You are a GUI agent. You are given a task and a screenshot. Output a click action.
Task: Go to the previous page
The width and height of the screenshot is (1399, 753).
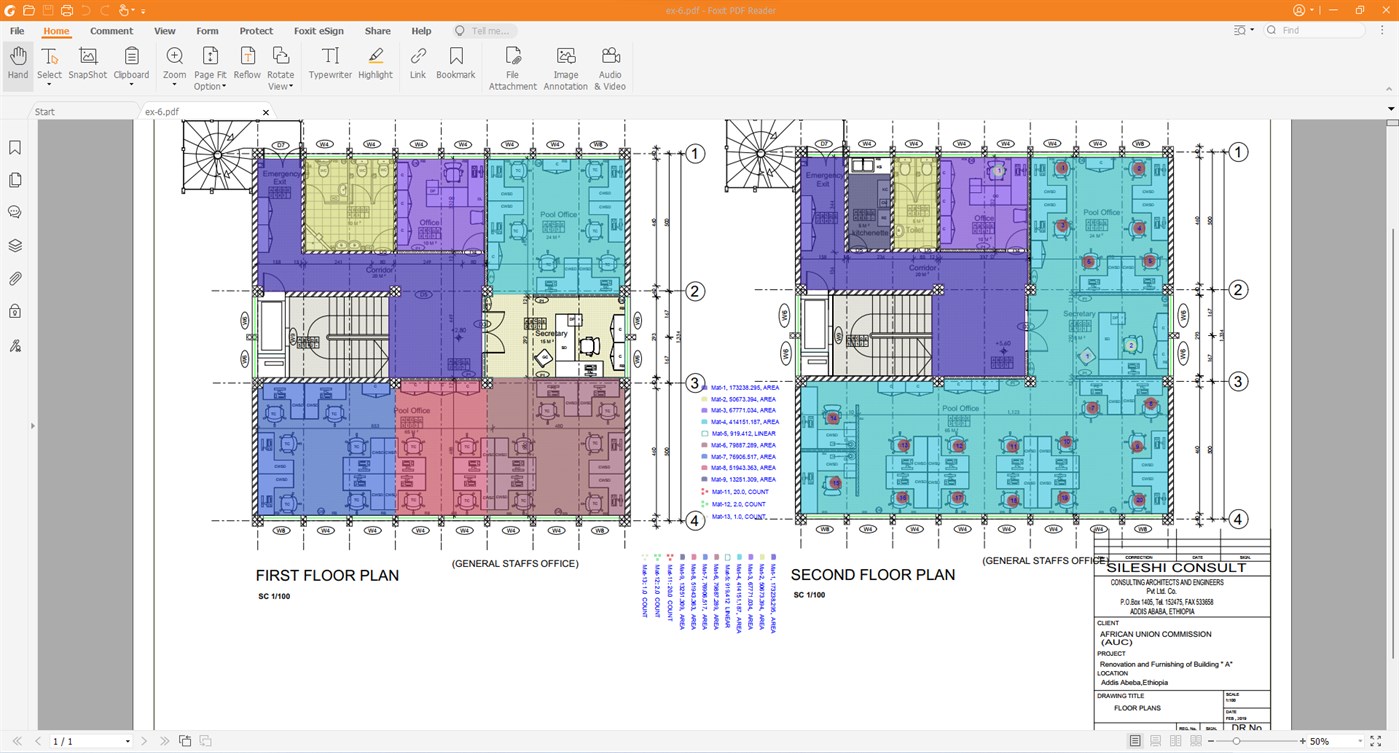pos(38,741)
